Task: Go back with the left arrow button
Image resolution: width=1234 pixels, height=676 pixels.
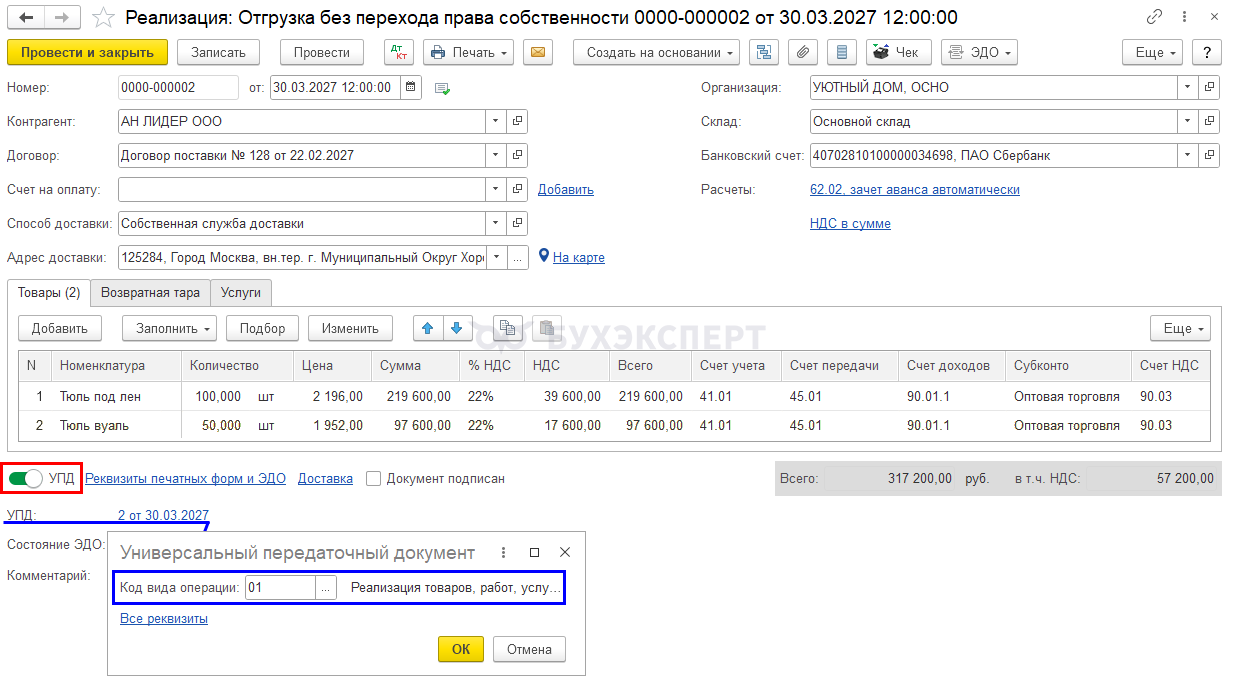Action: tap(26, 18)
